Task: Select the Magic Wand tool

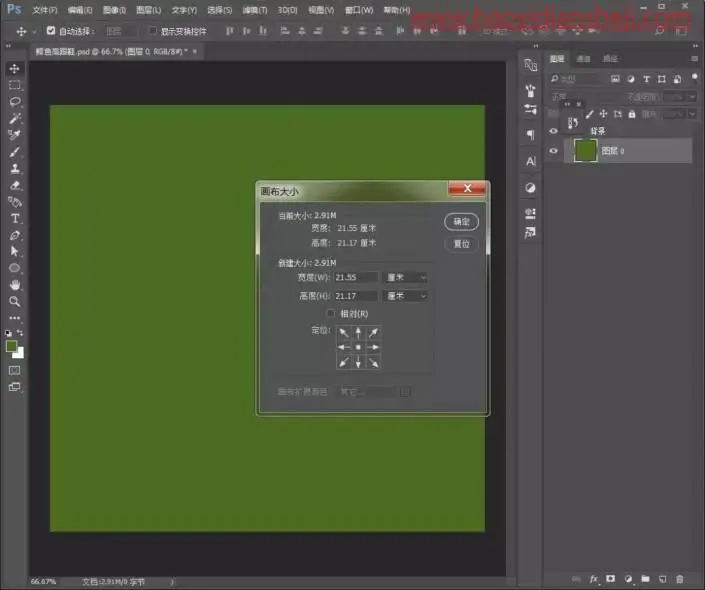Action: click(14, 118)
